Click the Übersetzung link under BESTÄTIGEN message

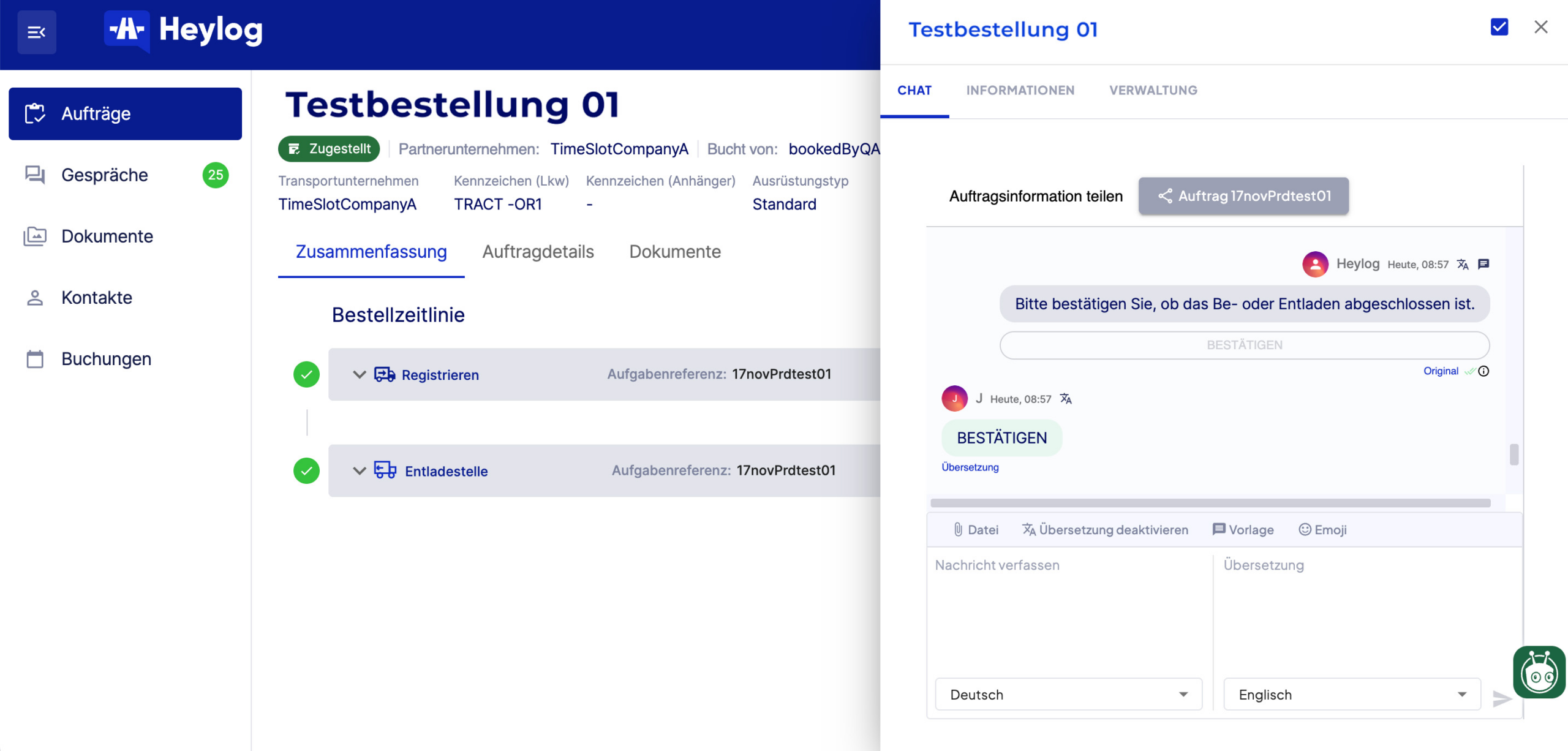coord(970,467)
